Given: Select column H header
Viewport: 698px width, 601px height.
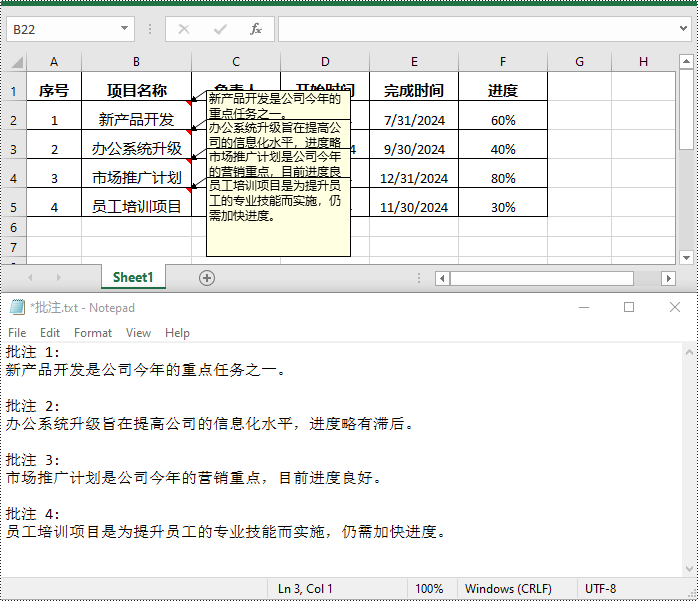Looking at the screenshot, I should (643, 62).
